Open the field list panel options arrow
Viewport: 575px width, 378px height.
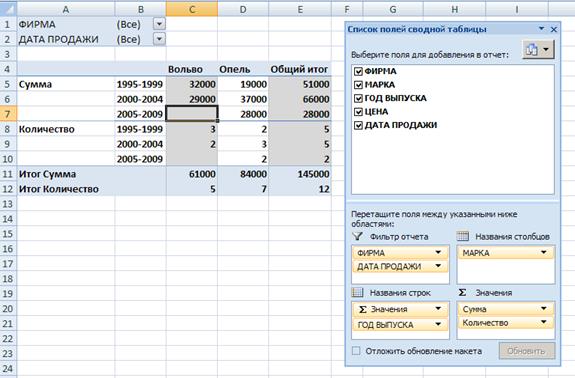pyautogui.click(x=542, y=29)
